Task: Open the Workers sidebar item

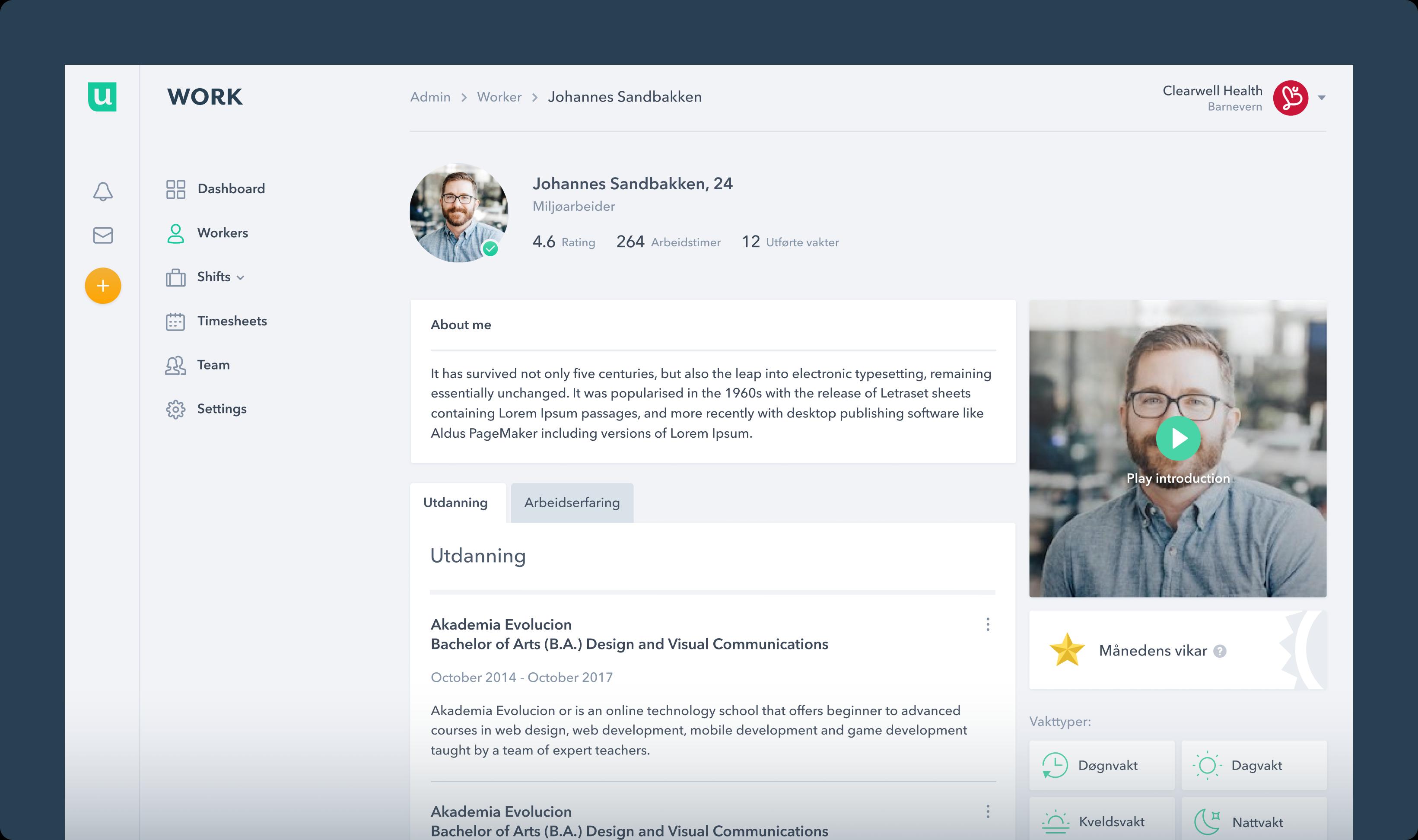Action: pyautogui.click(x=223, y=232)
